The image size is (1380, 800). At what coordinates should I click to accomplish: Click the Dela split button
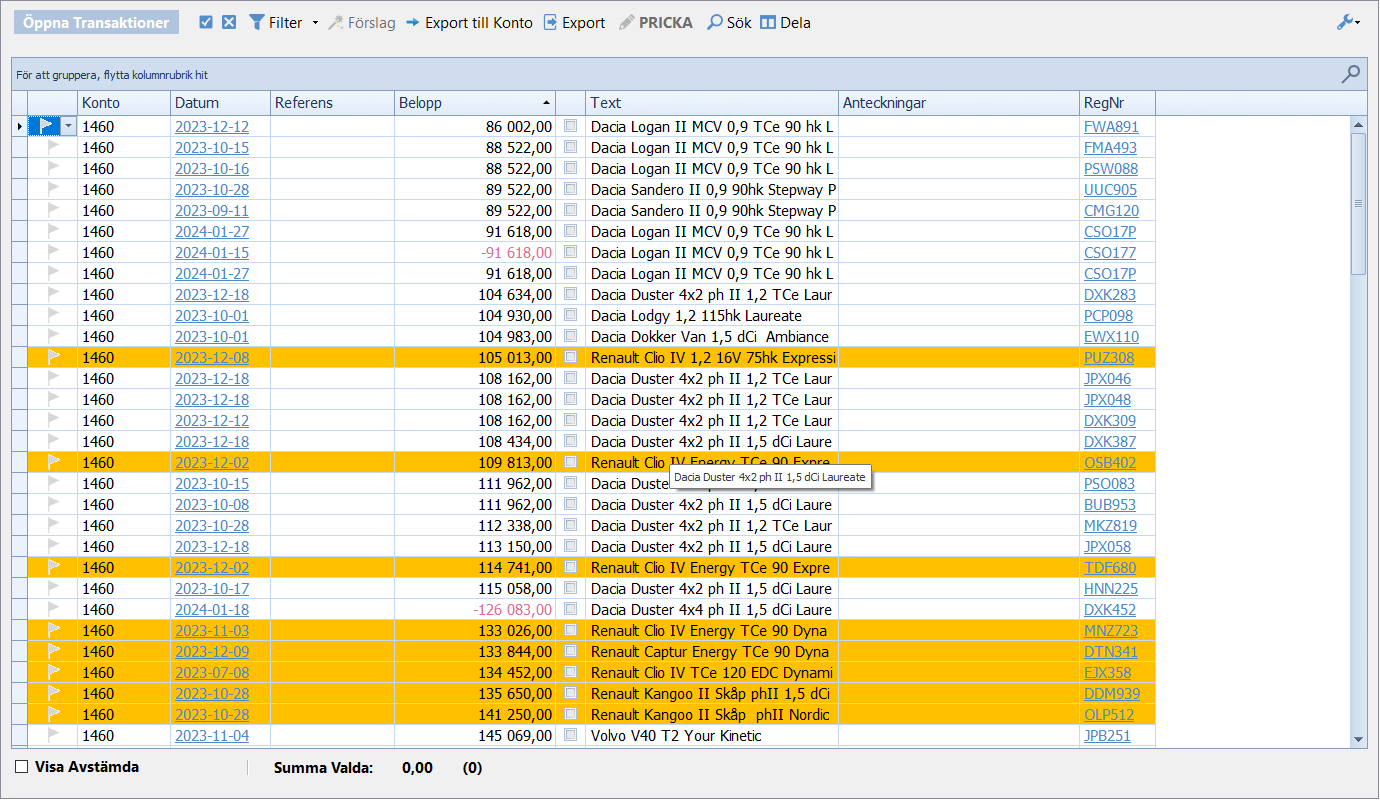[x=785, y=22]
